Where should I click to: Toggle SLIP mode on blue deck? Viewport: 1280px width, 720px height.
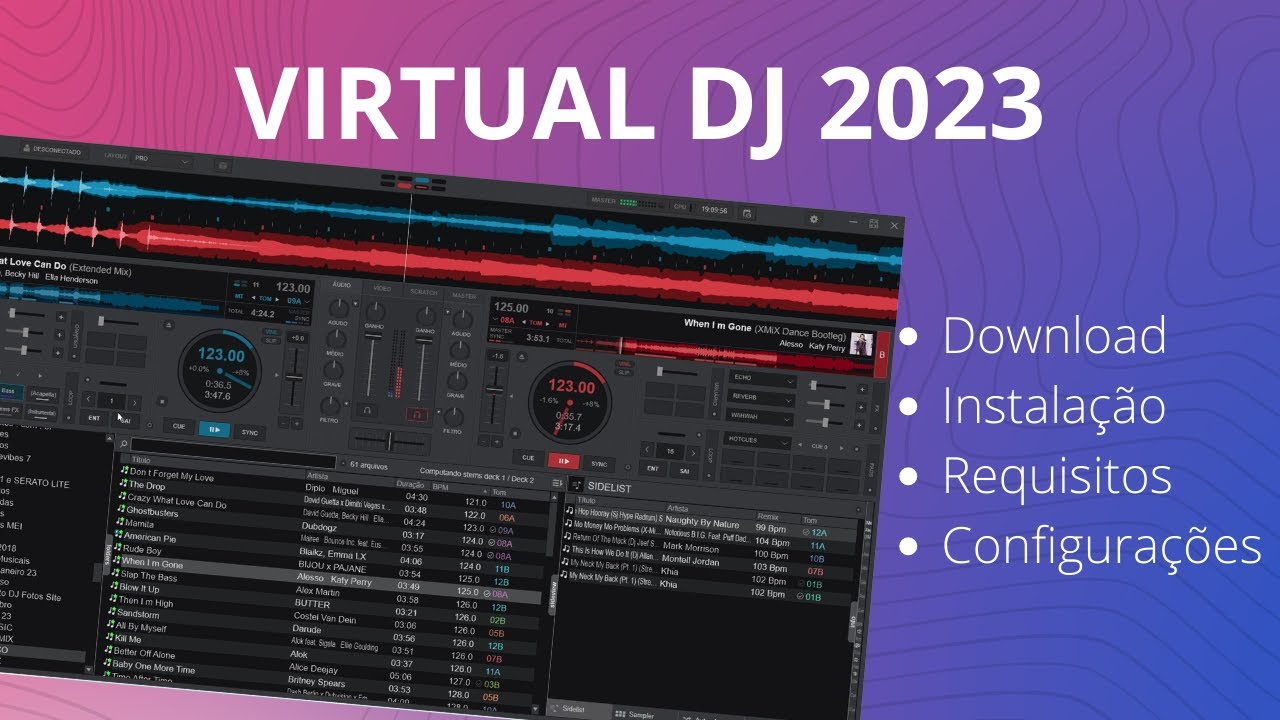271,340
